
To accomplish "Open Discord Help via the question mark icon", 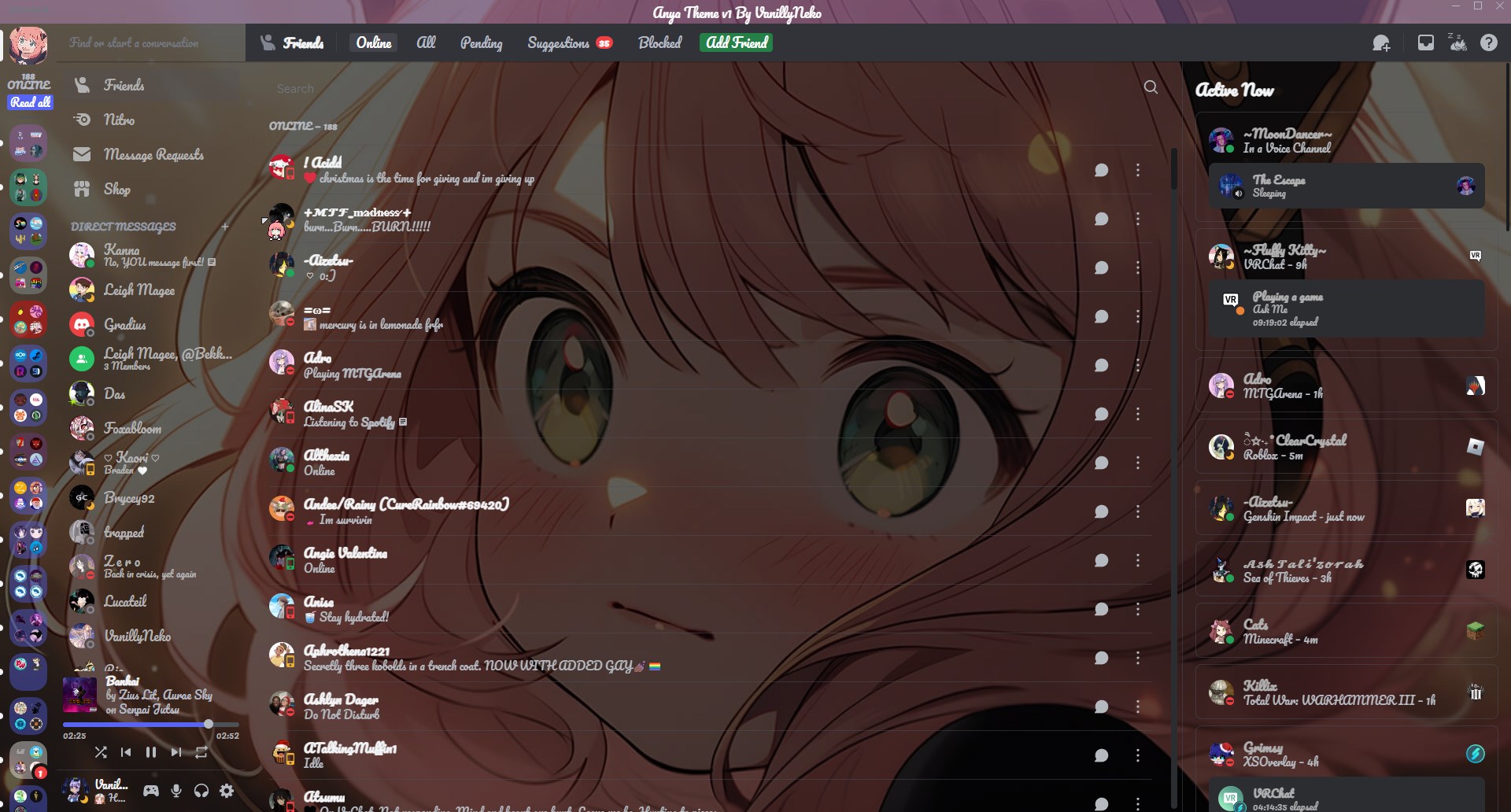I will click(x=1489, y=42).
